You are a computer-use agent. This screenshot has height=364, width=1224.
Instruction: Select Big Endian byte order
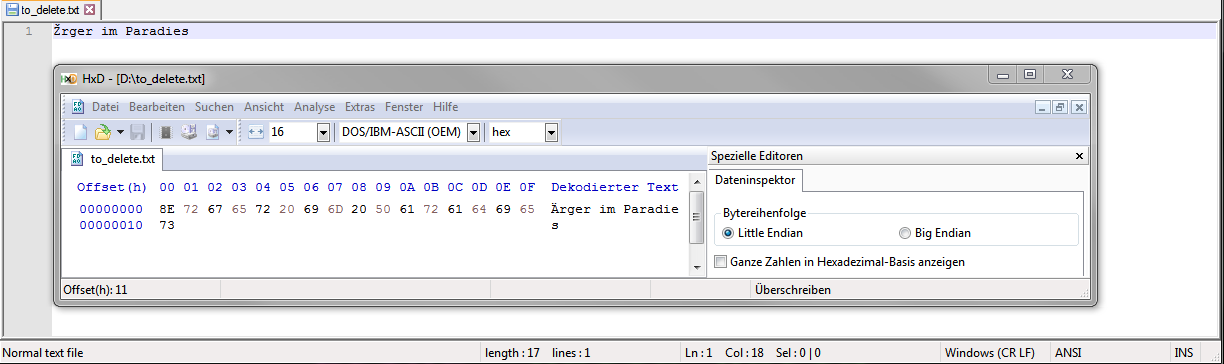click(x=935, y=233)
